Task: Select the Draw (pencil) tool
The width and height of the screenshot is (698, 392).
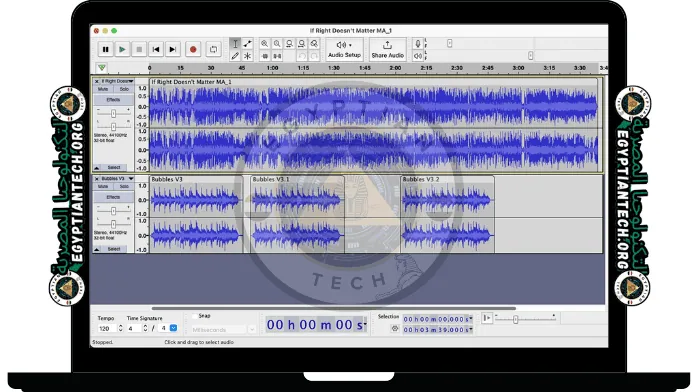Action: (235, 56)
